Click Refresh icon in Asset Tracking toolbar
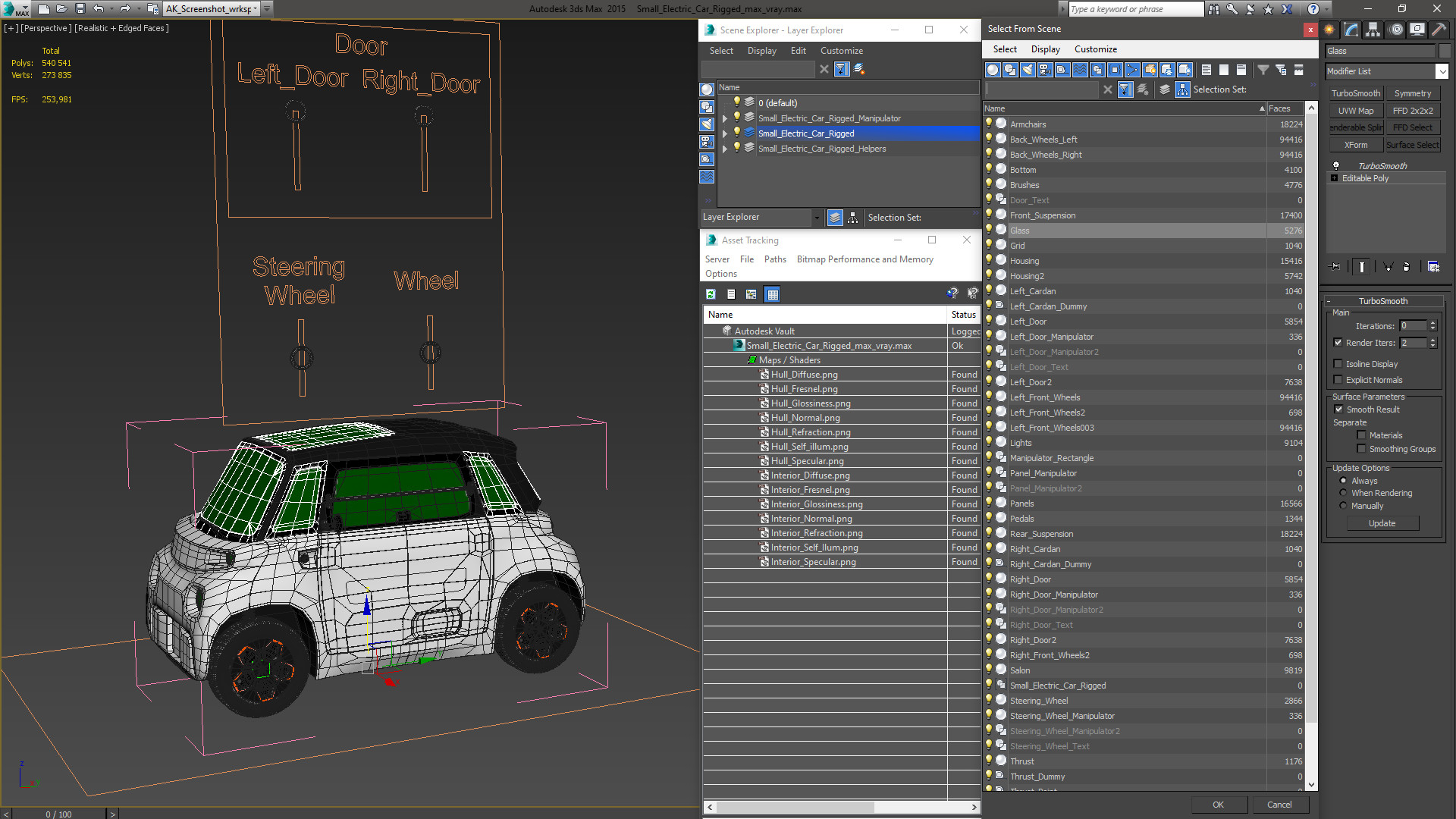 coord(711,294)
